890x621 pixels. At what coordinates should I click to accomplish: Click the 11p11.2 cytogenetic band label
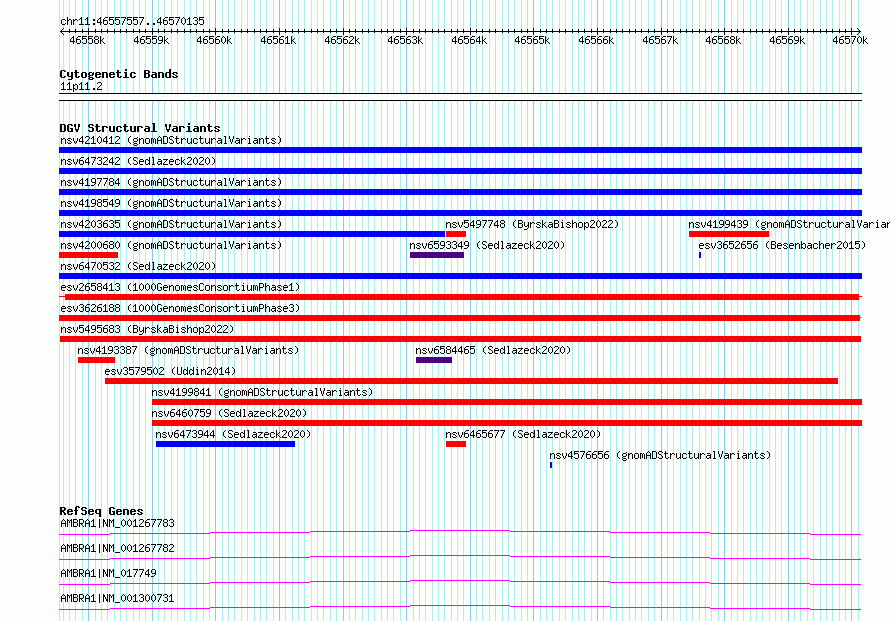click(x=81, y=86)
